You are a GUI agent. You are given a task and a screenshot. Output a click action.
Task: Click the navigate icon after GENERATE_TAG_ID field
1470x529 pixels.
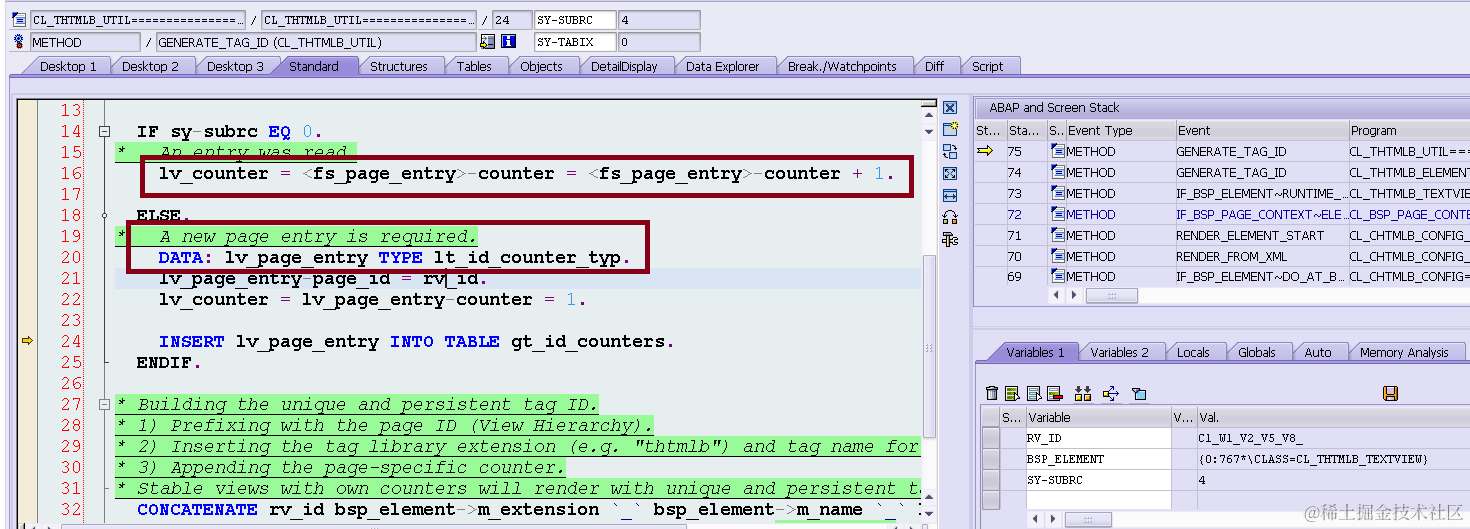click(488, 42)
